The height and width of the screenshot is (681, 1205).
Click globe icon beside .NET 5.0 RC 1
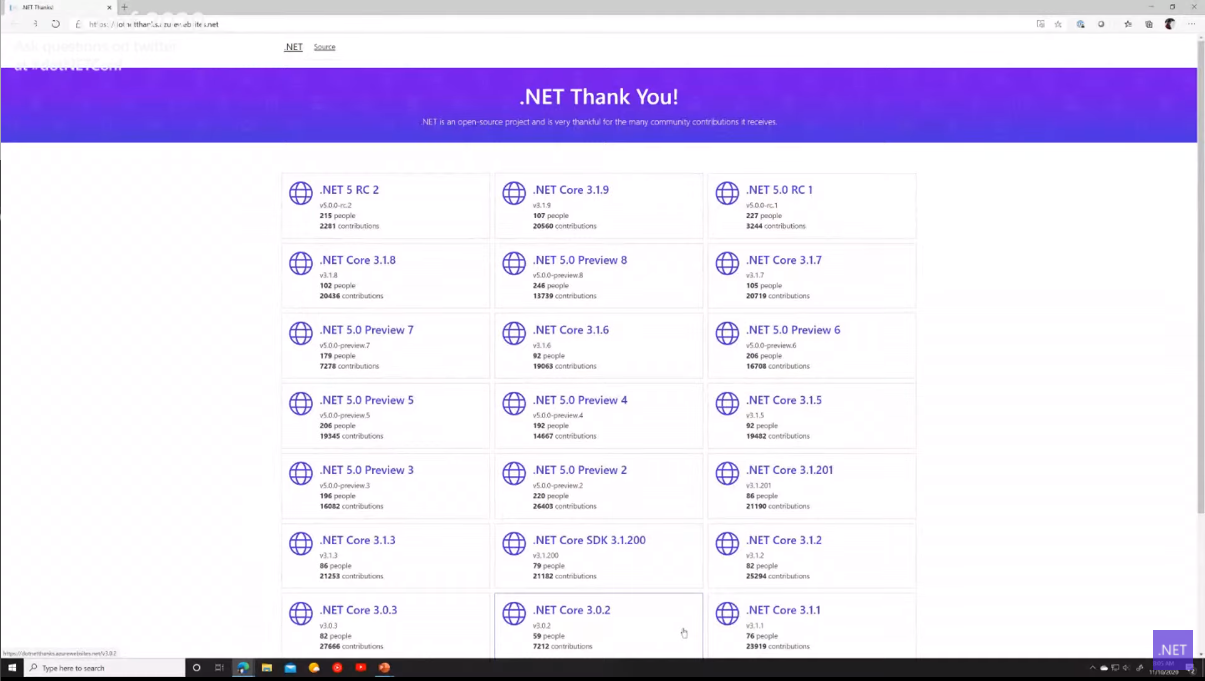tap(727, 193)
